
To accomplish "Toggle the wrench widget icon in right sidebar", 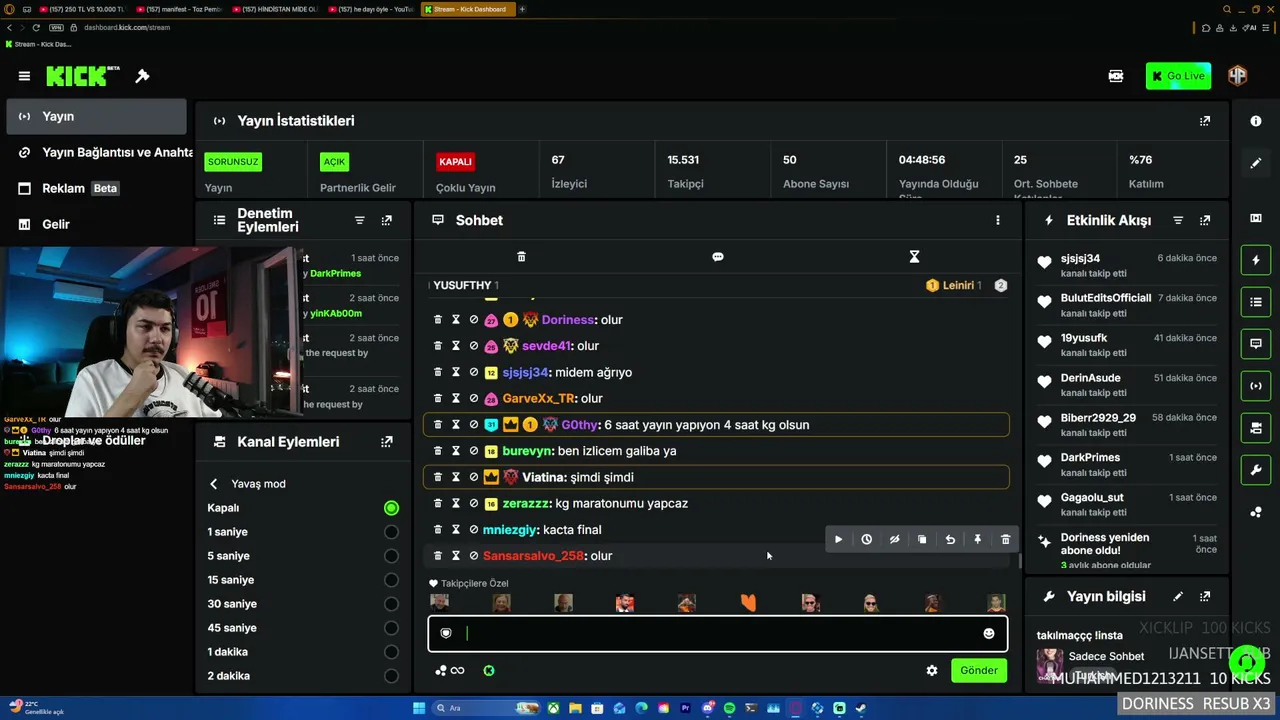I will (1256, 470).
